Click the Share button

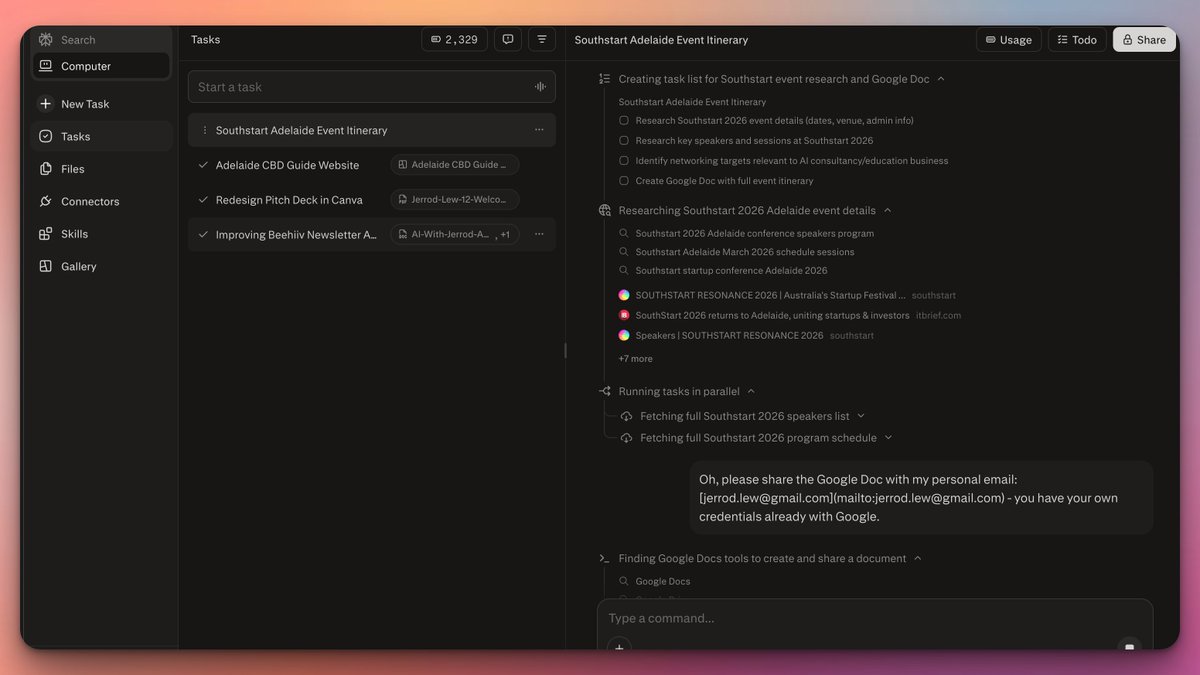(x=1144, y=40)
